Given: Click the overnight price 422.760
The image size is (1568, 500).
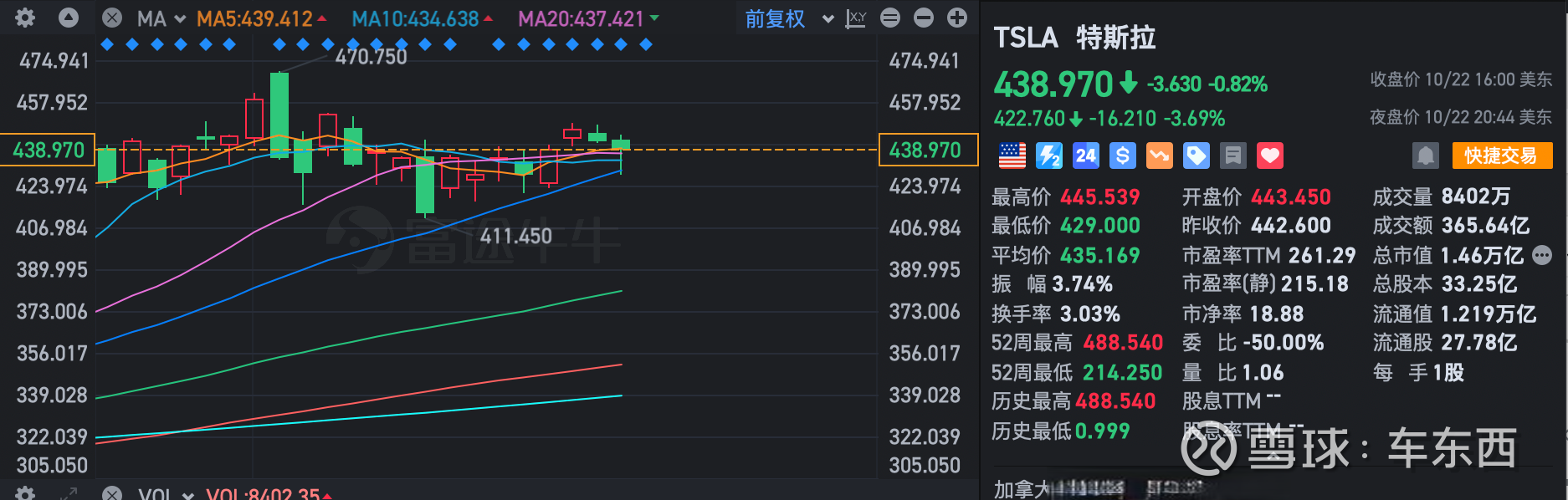Looking at the screenshot, I should (x=1029, y=119).
